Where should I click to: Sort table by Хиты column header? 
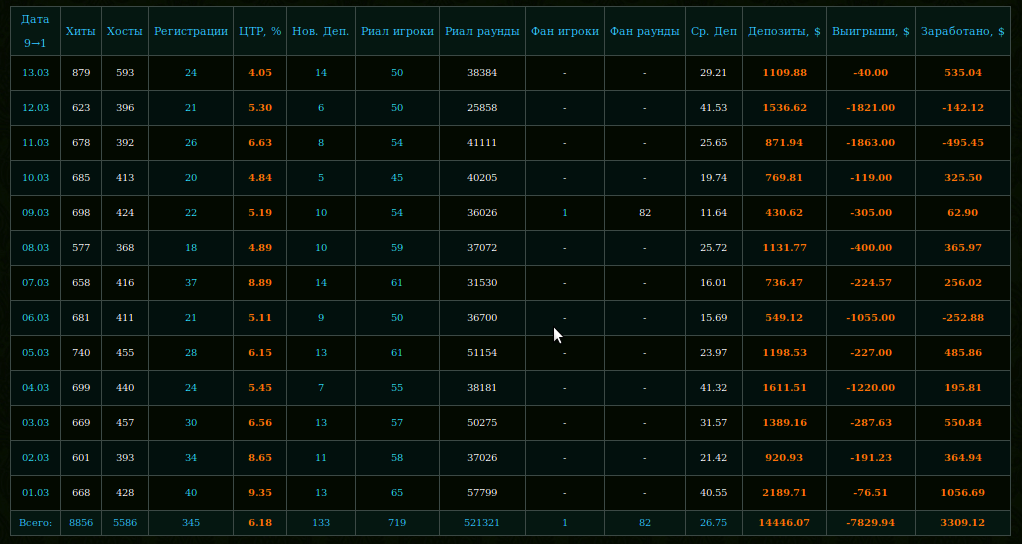(x=80, y=31)
